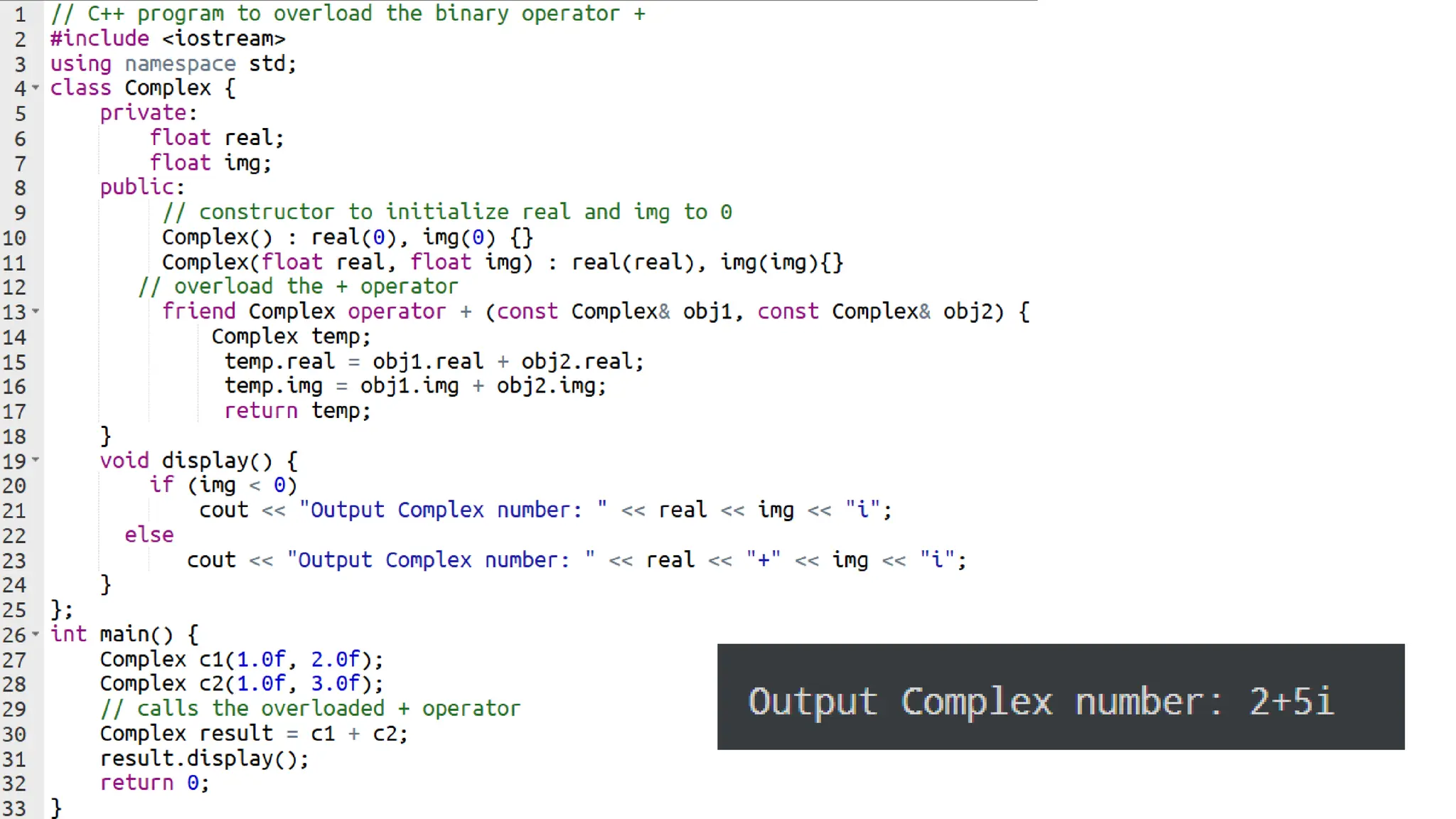Image resolution: width=1456 pixels, height=819 pixels.
Task: Place cursor on '#include' directive
Action: [x=100, y=38]
